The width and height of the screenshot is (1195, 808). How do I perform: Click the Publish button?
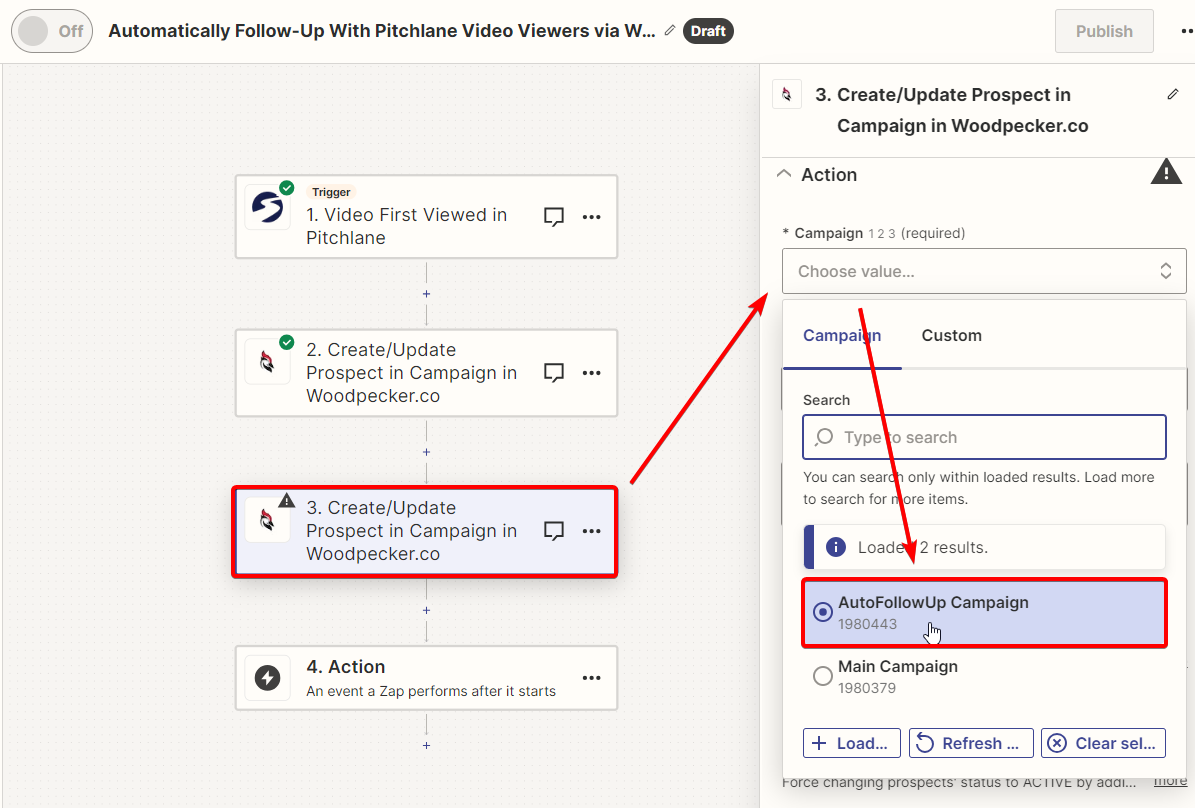[x=1104, y=31]
